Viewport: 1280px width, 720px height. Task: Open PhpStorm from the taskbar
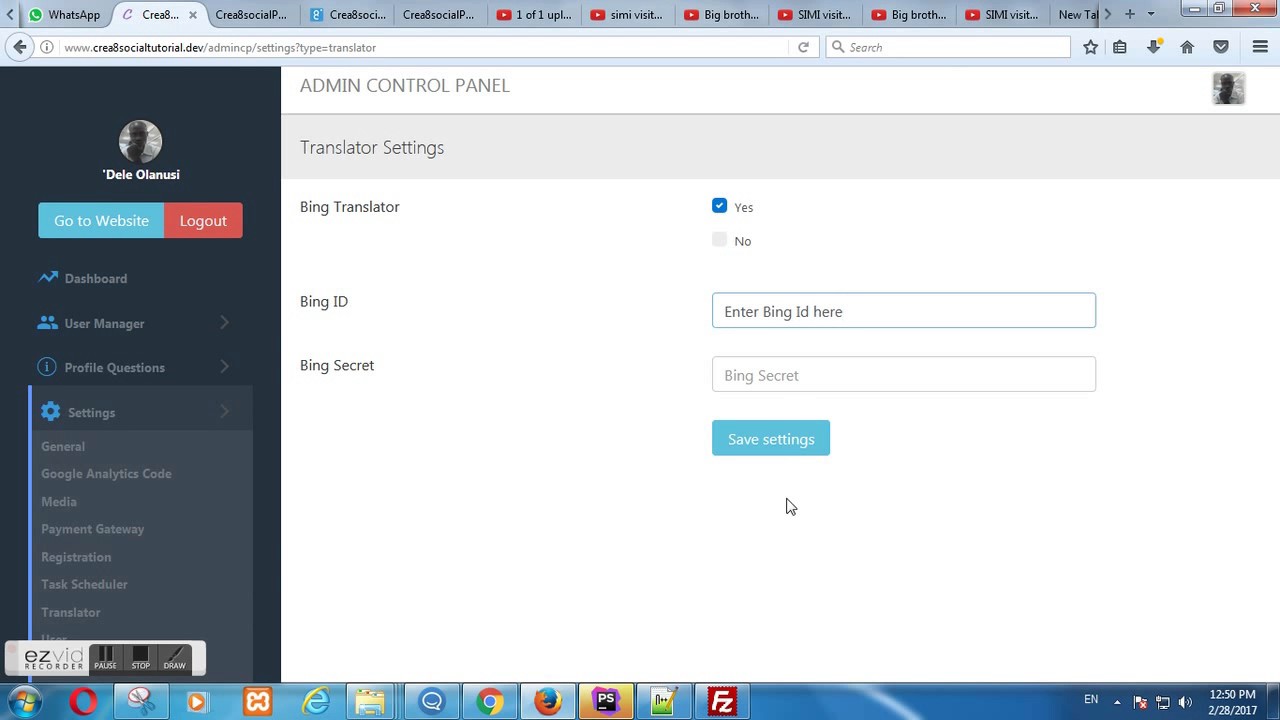click(605, 702)
